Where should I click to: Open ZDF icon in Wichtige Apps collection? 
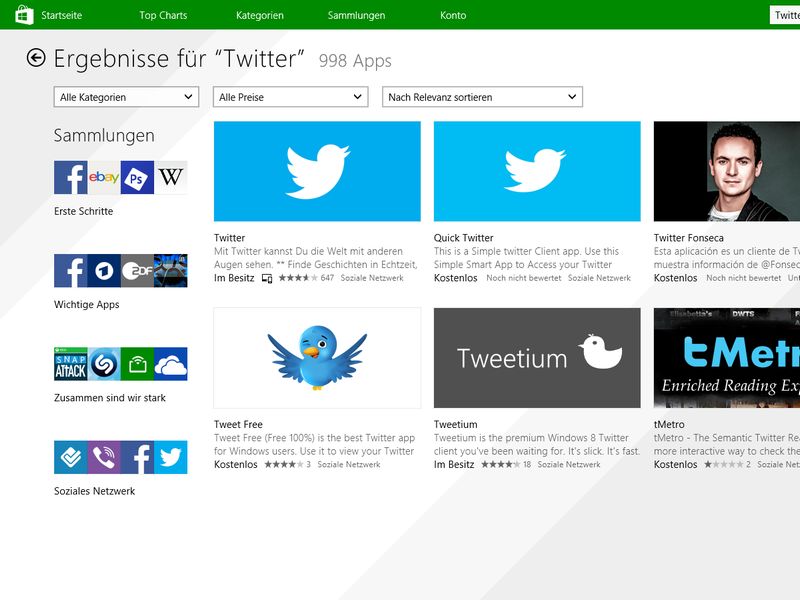pos(137,270)
